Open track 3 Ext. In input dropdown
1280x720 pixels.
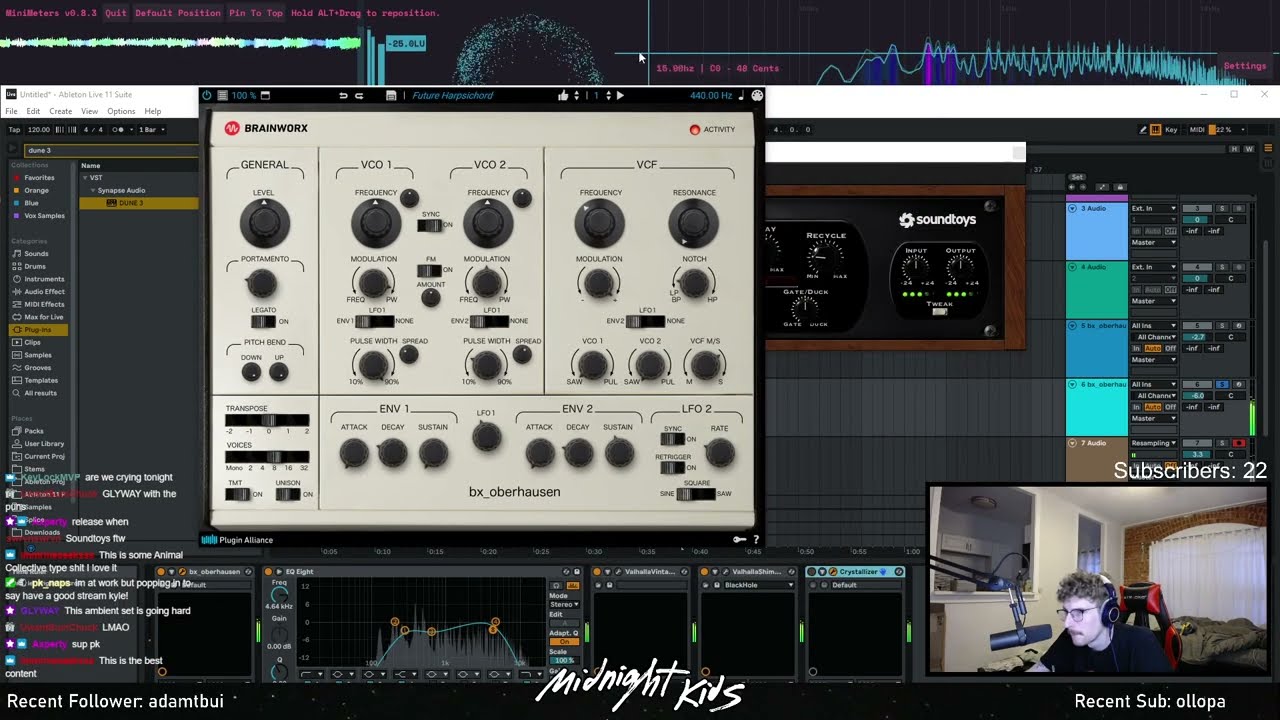pyautogui.click(x=1154, y=208)
